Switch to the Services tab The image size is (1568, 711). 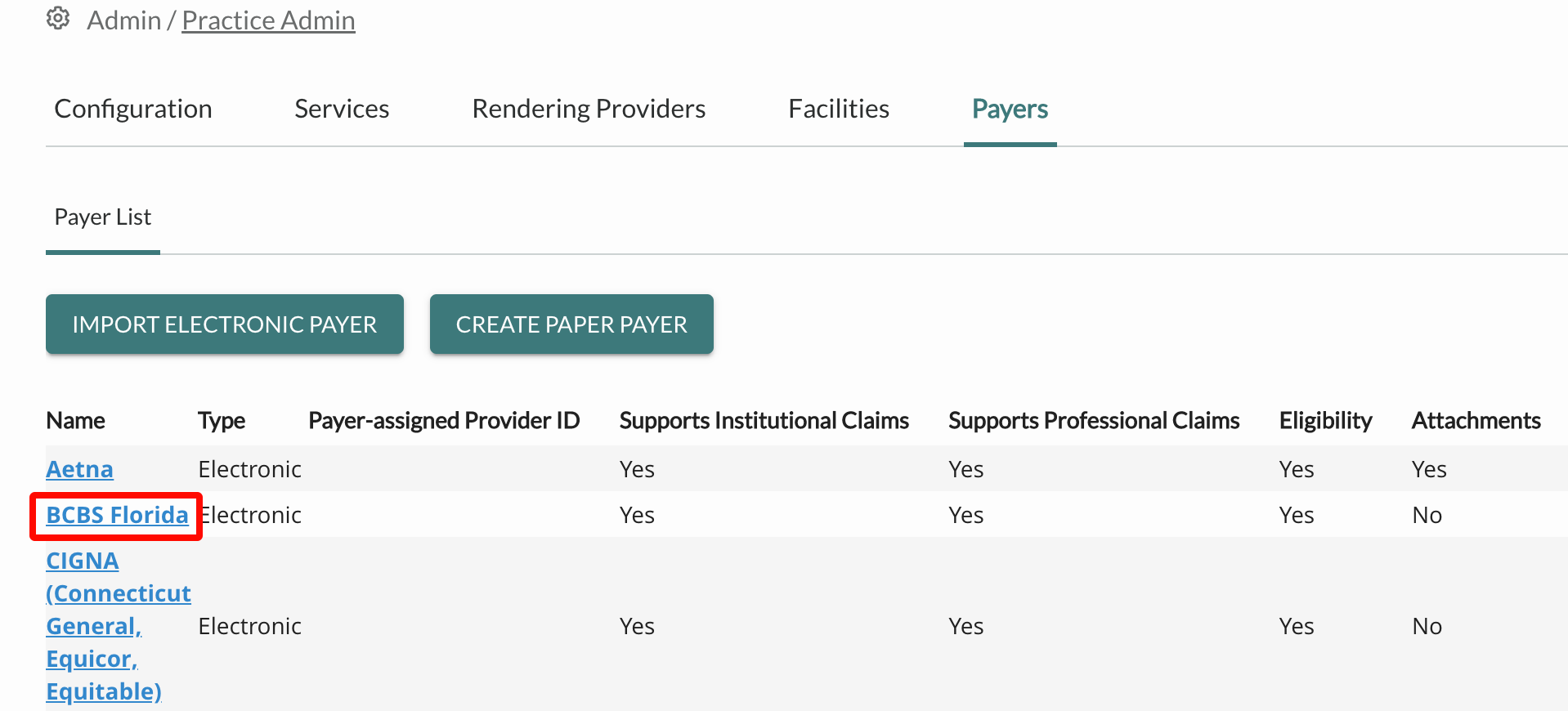point(342,109)
